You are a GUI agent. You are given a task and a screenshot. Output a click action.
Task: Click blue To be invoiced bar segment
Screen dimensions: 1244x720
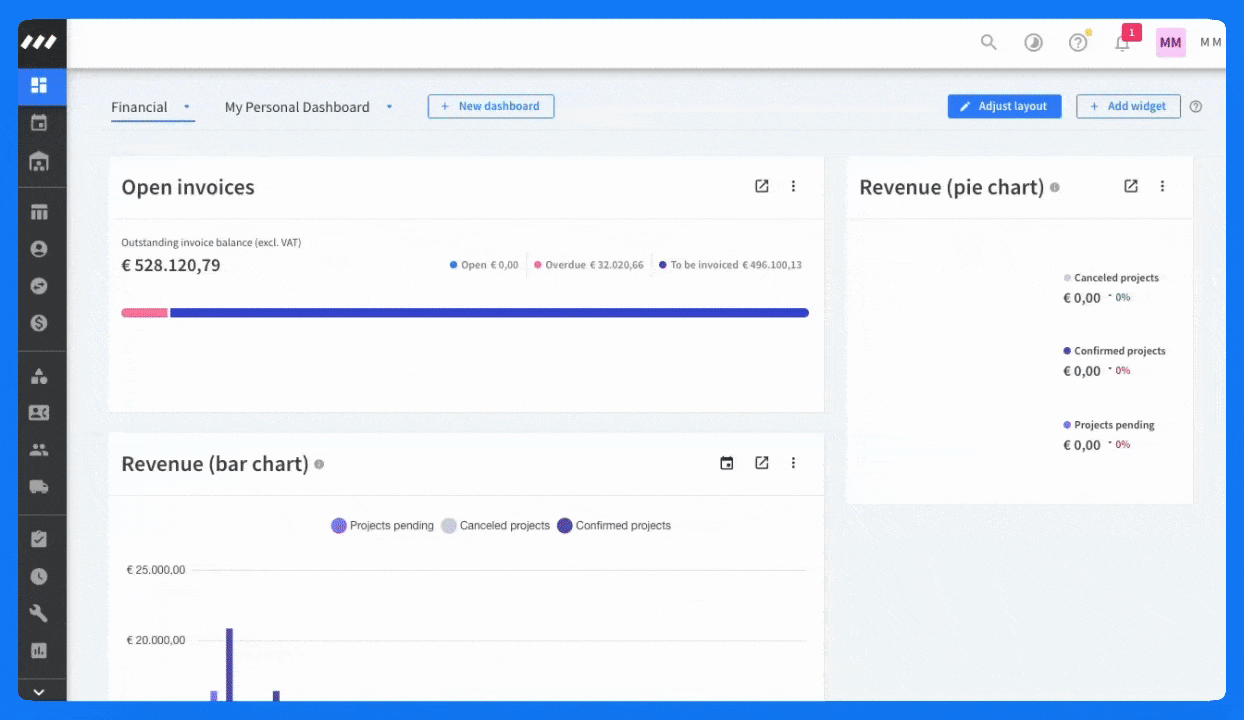click(x=489, y=313)
